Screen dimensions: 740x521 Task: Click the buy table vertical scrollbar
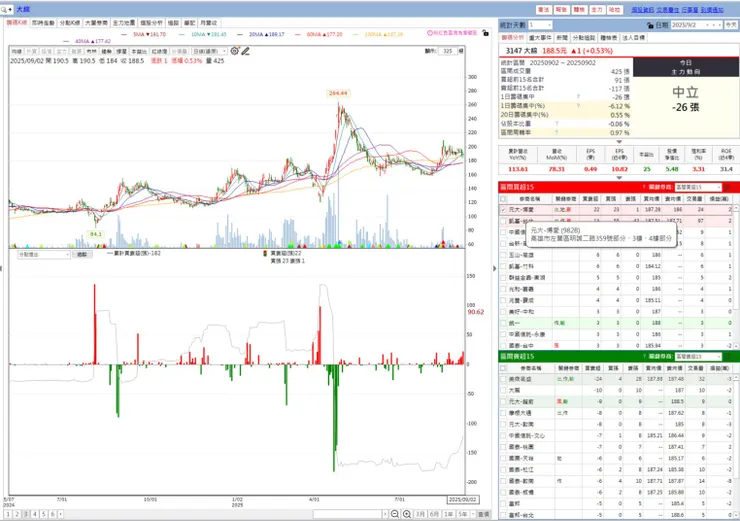click(x=736, y=277)
